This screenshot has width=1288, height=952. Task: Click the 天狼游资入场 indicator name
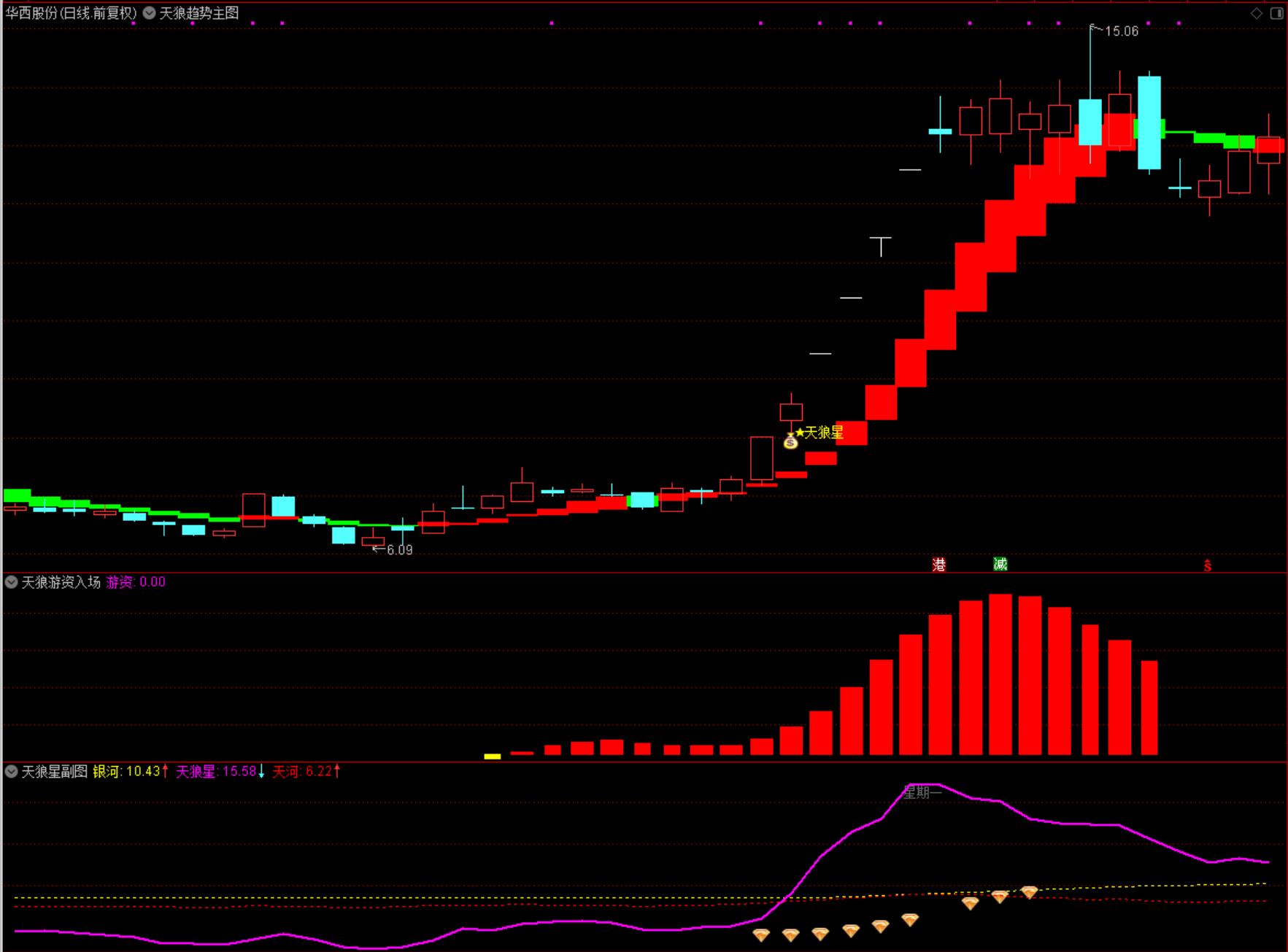tap(61, 582)
